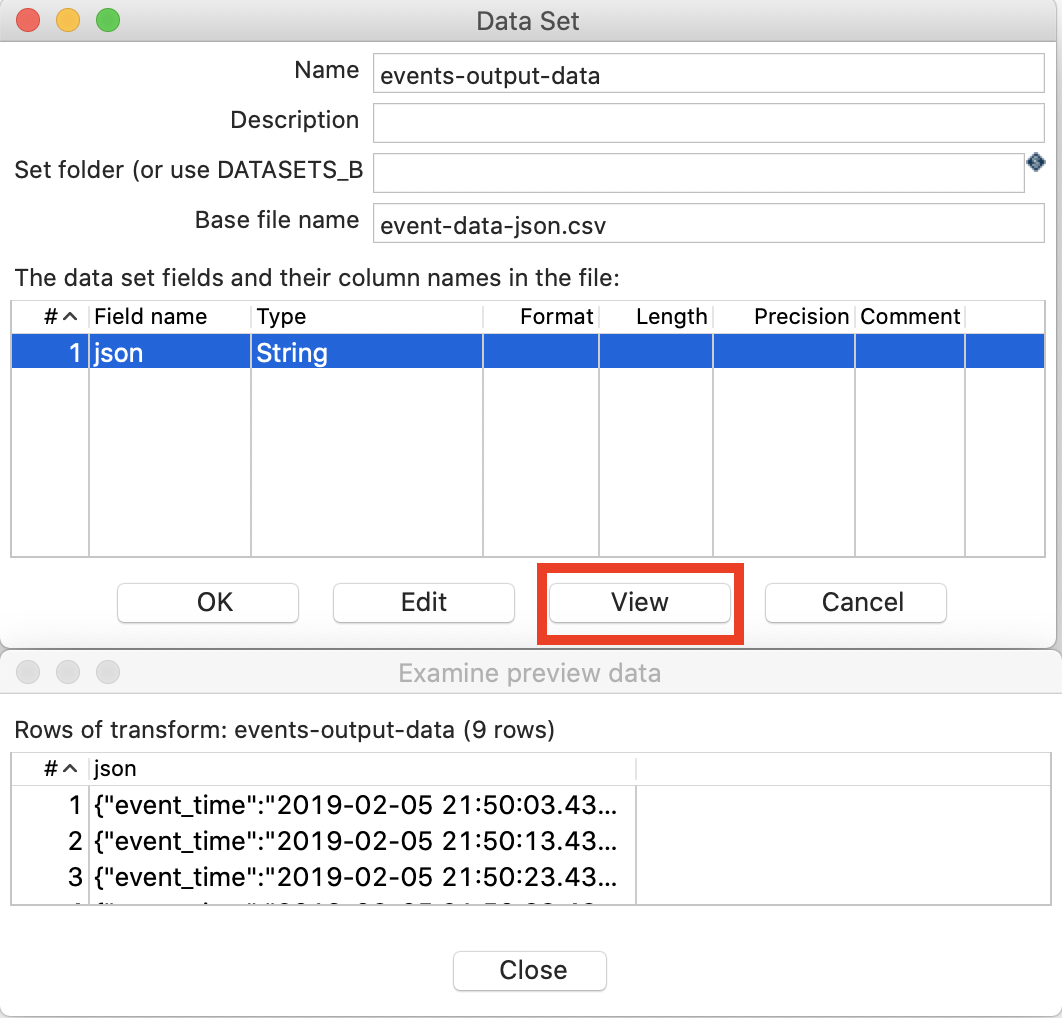Click the Name input field
1062x1018 pixels.
pos(708,74)
